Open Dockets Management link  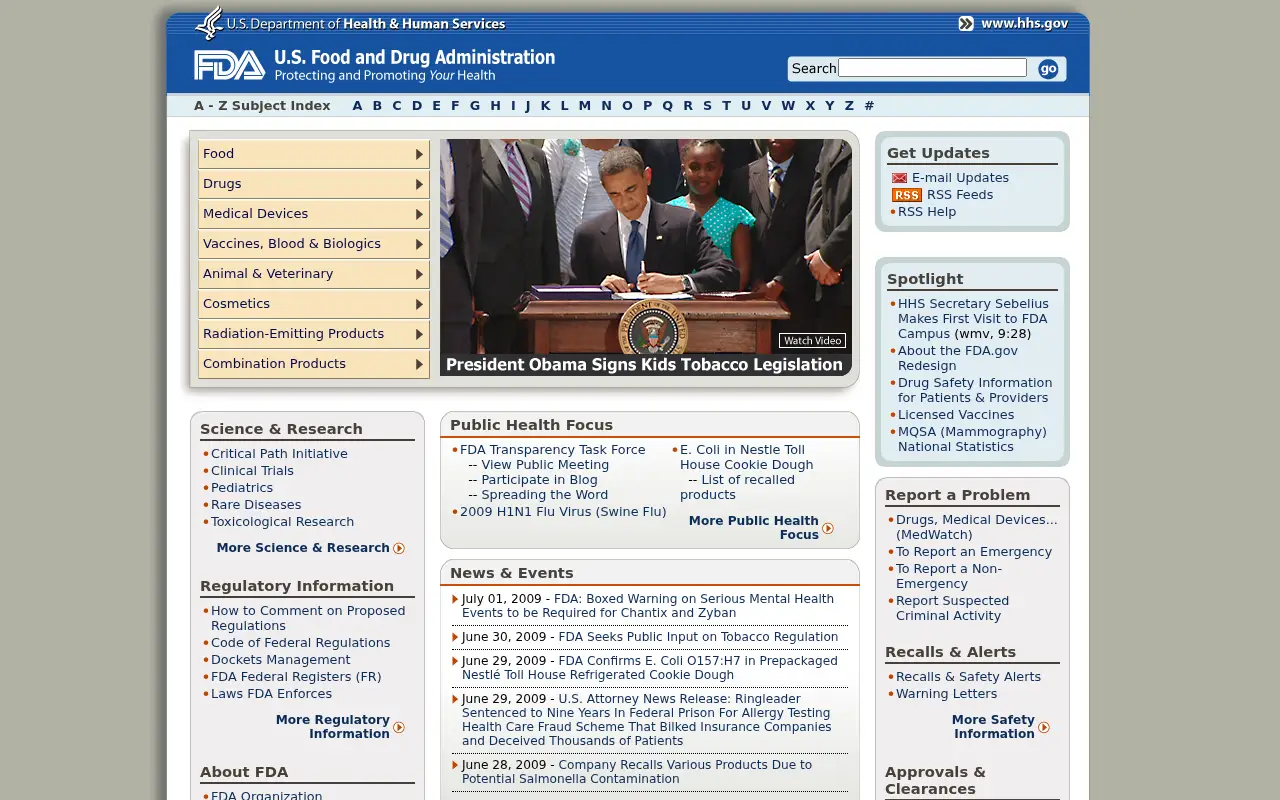point(281,660)
